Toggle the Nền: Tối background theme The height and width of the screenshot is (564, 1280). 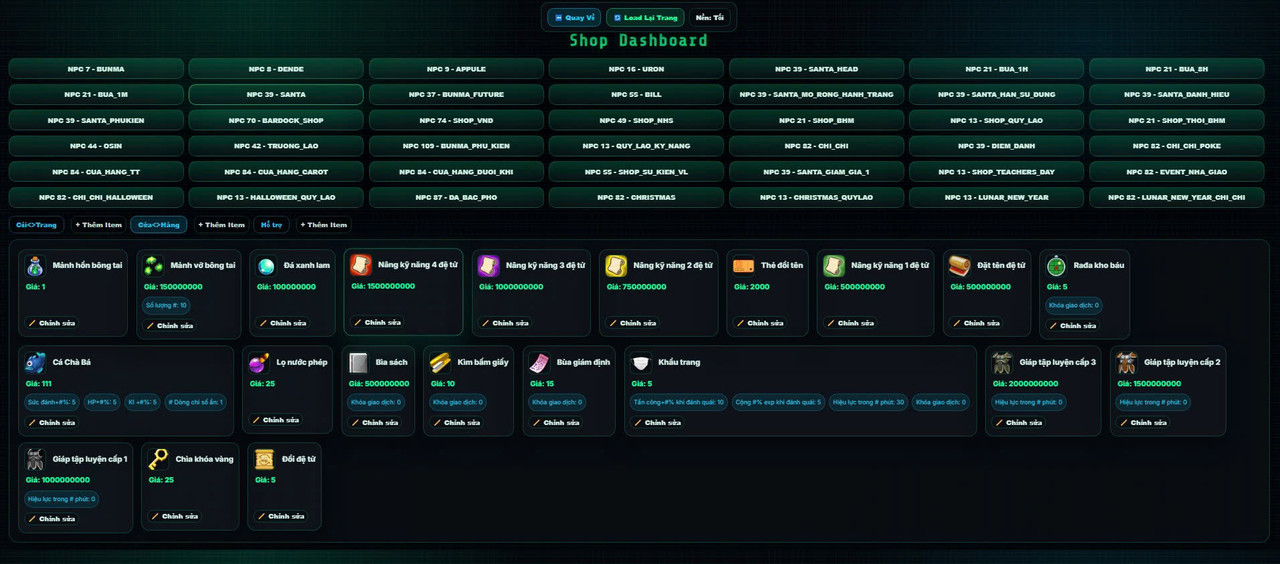point(710,17)
